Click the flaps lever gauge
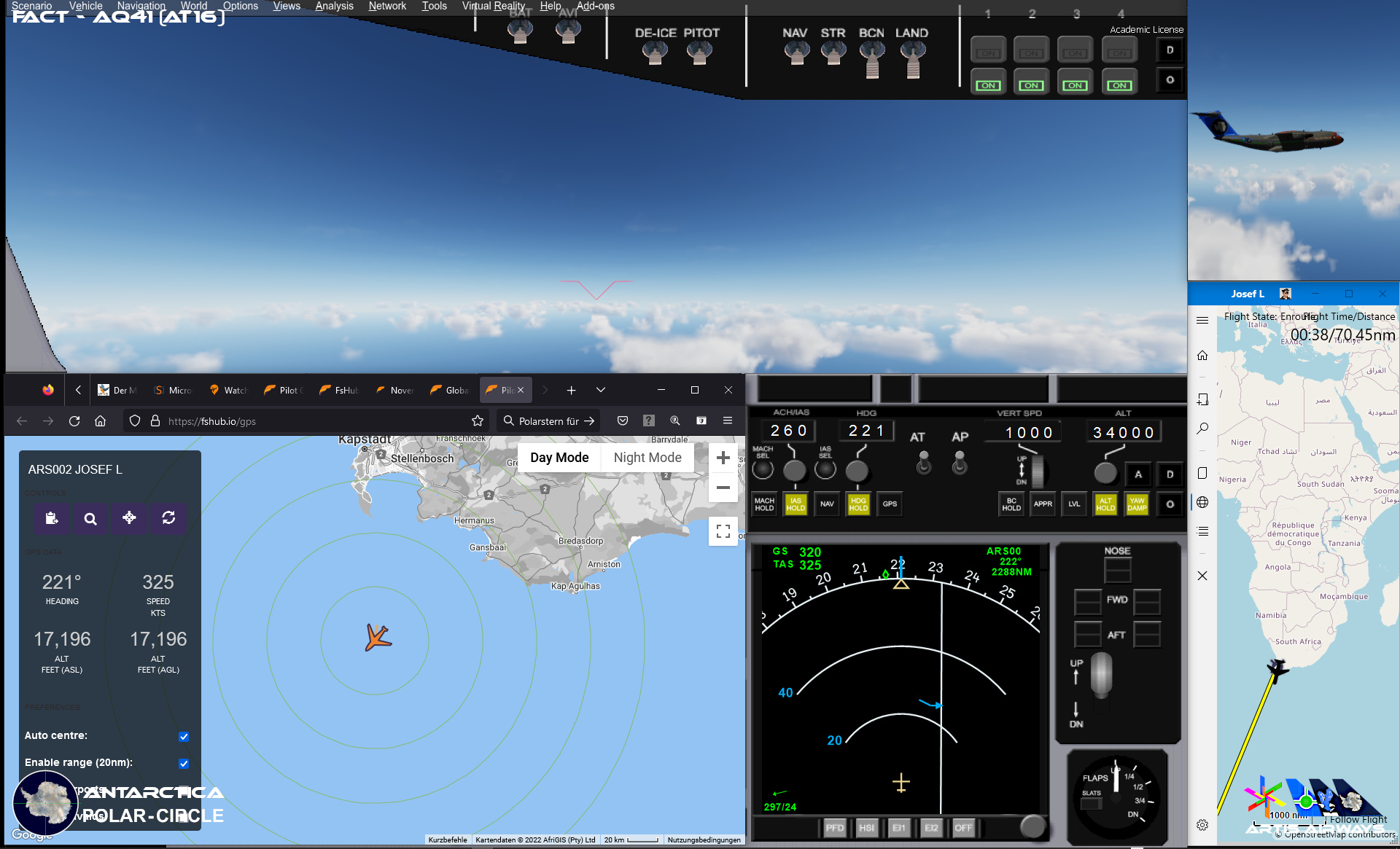This screenshot has height=849, width=1400. [1116, 796]
